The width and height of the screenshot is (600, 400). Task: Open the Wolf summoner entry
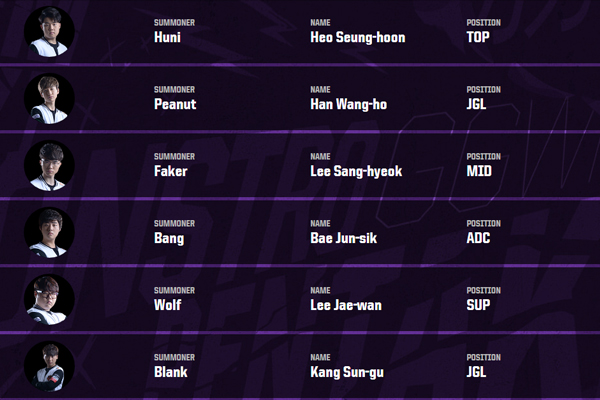coord(169,305)
